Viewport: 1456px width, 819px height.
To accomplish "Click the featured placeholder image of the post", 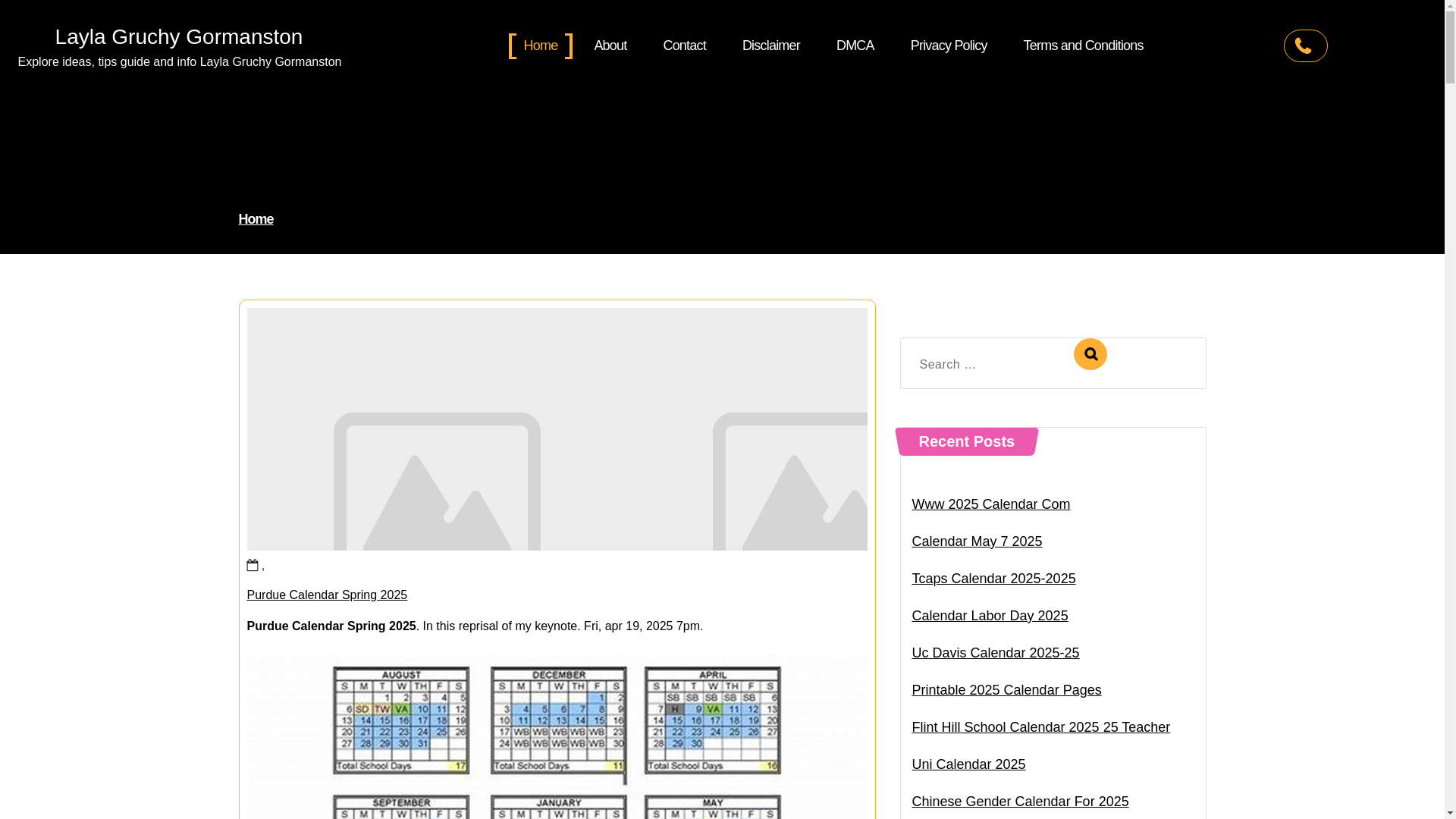I will point(557,429).
